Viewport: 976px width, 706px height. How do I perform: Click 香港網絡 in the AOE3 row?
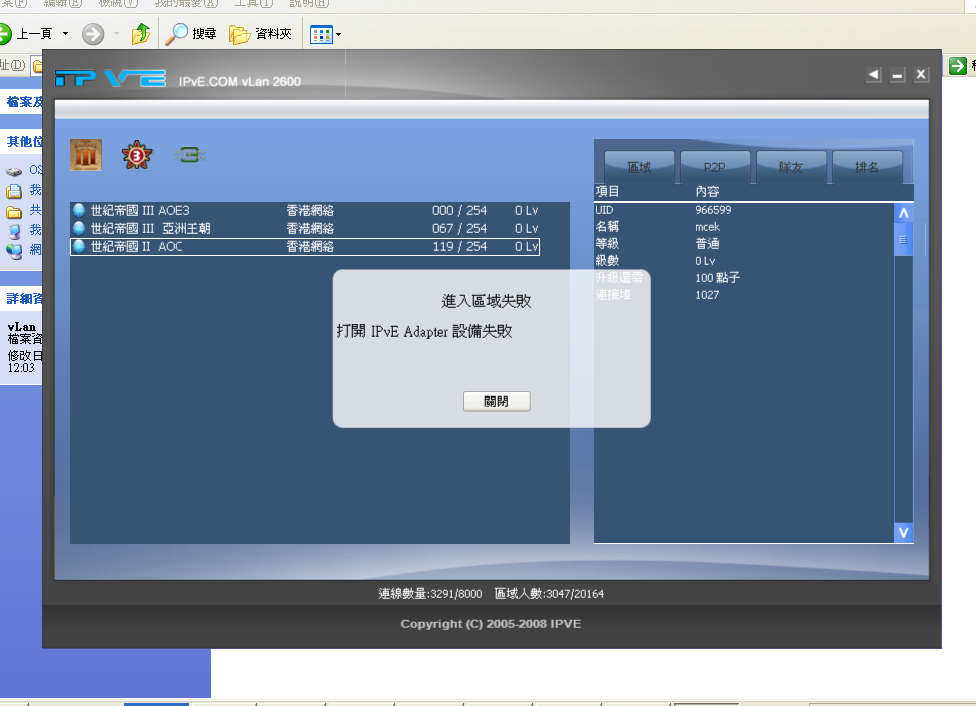coord(311,210)
